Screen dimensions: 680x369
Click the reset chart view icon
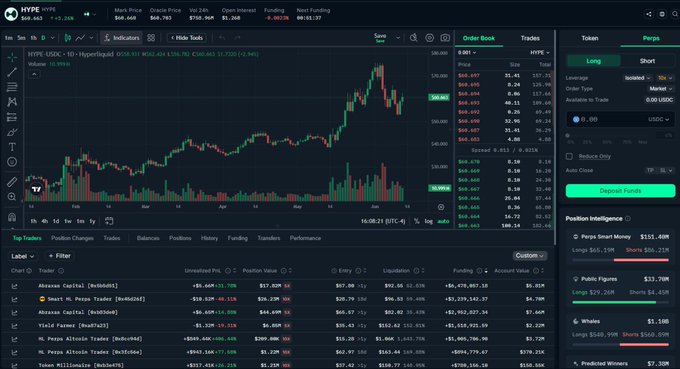[x=441, y=207]
